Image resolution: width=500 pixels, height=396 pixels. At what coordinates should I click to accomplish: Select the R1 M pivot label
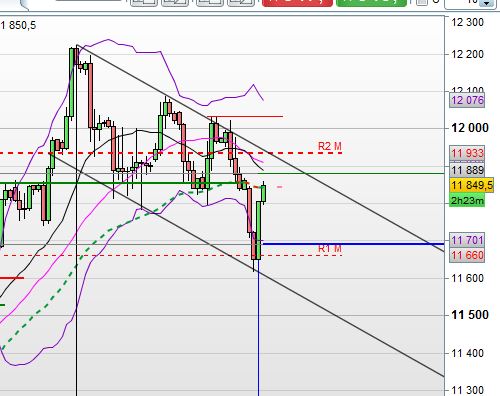330,248
